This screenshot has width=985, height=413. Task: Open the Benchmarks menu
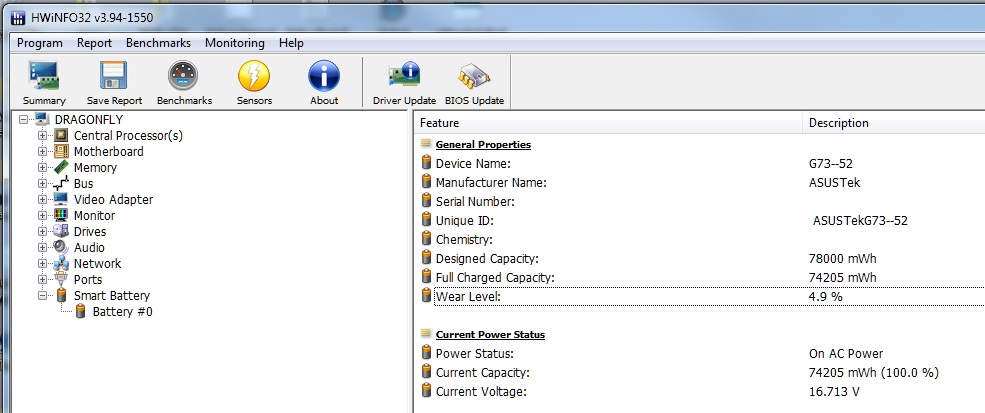point(158,43)
